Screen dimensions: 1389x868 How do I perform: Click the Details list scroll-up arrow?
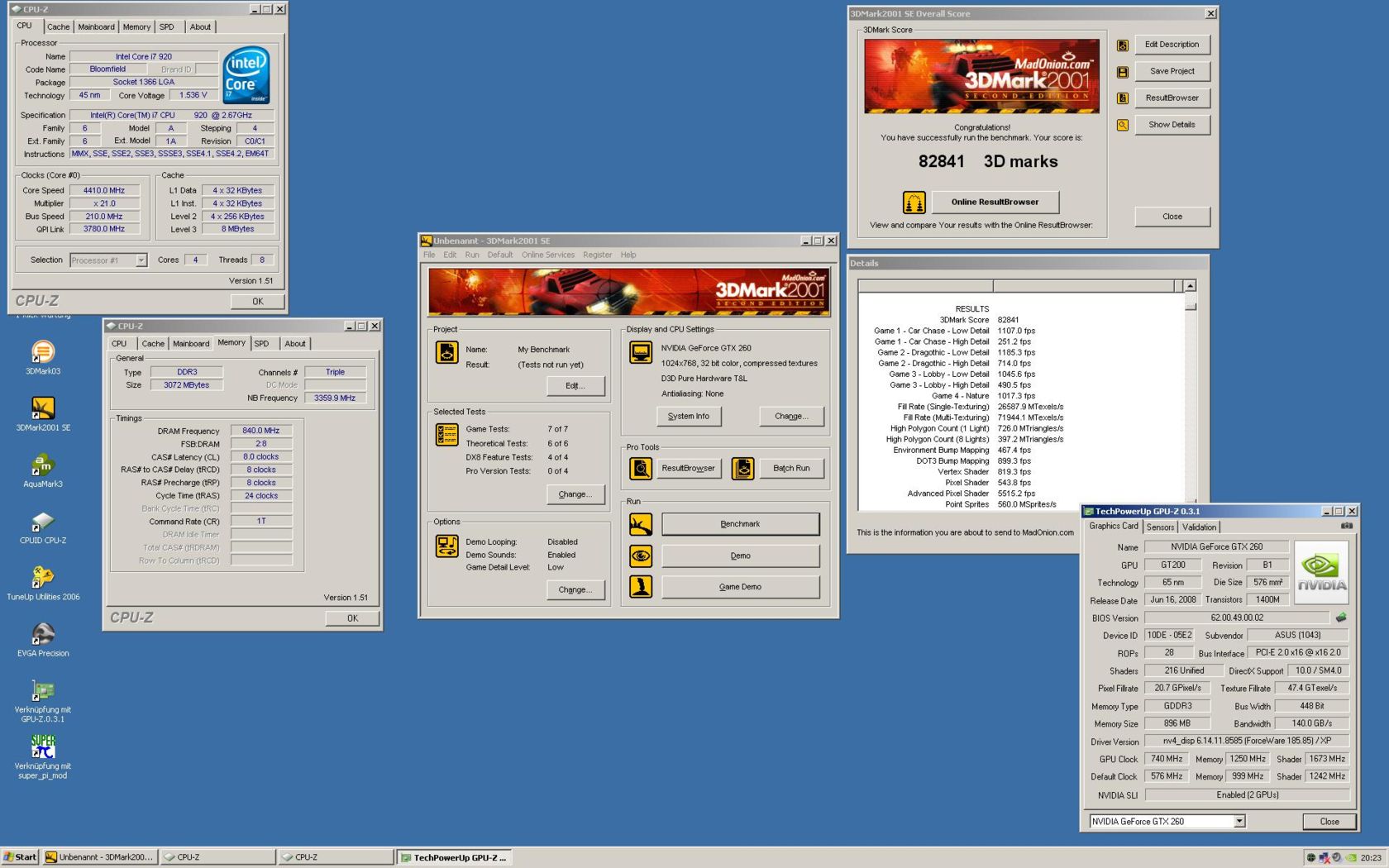1190,286
